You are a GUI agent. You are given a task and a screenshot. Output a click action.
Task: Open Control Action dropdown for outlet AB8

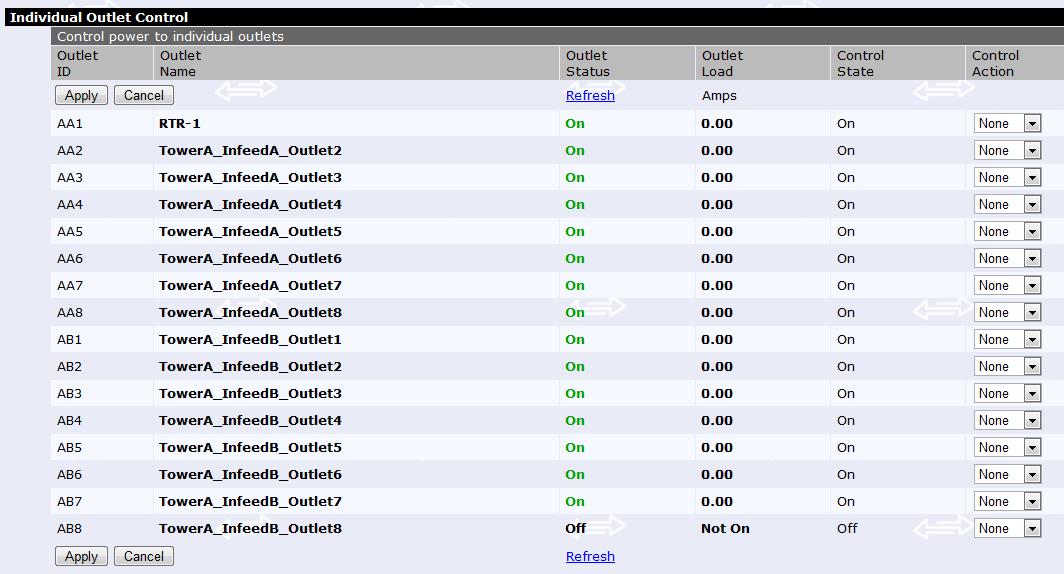click(1008, 529)
